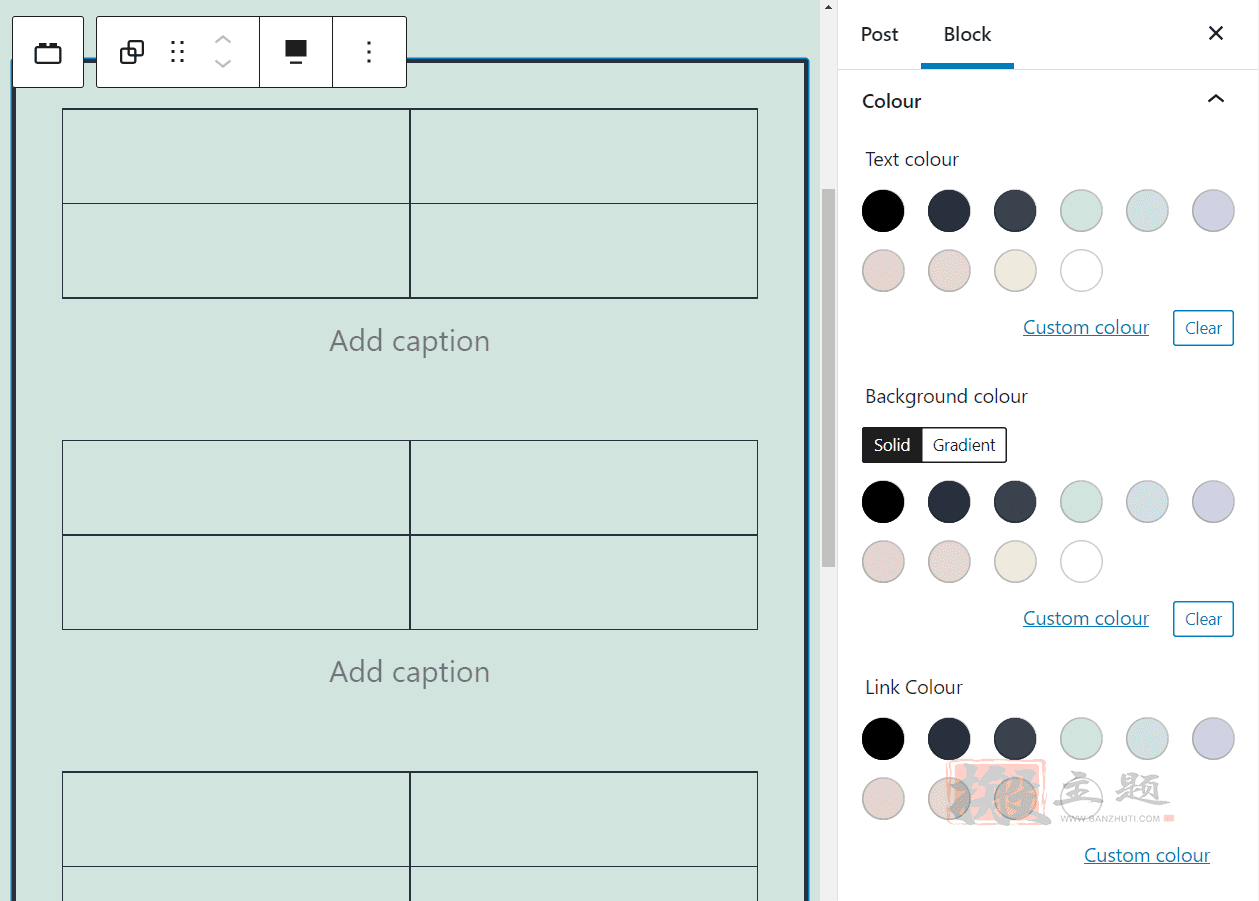Choose white Text colour swatch
Viewport: 1259px width, 901px height.
pyautogui.click(x=1081, y=270)
